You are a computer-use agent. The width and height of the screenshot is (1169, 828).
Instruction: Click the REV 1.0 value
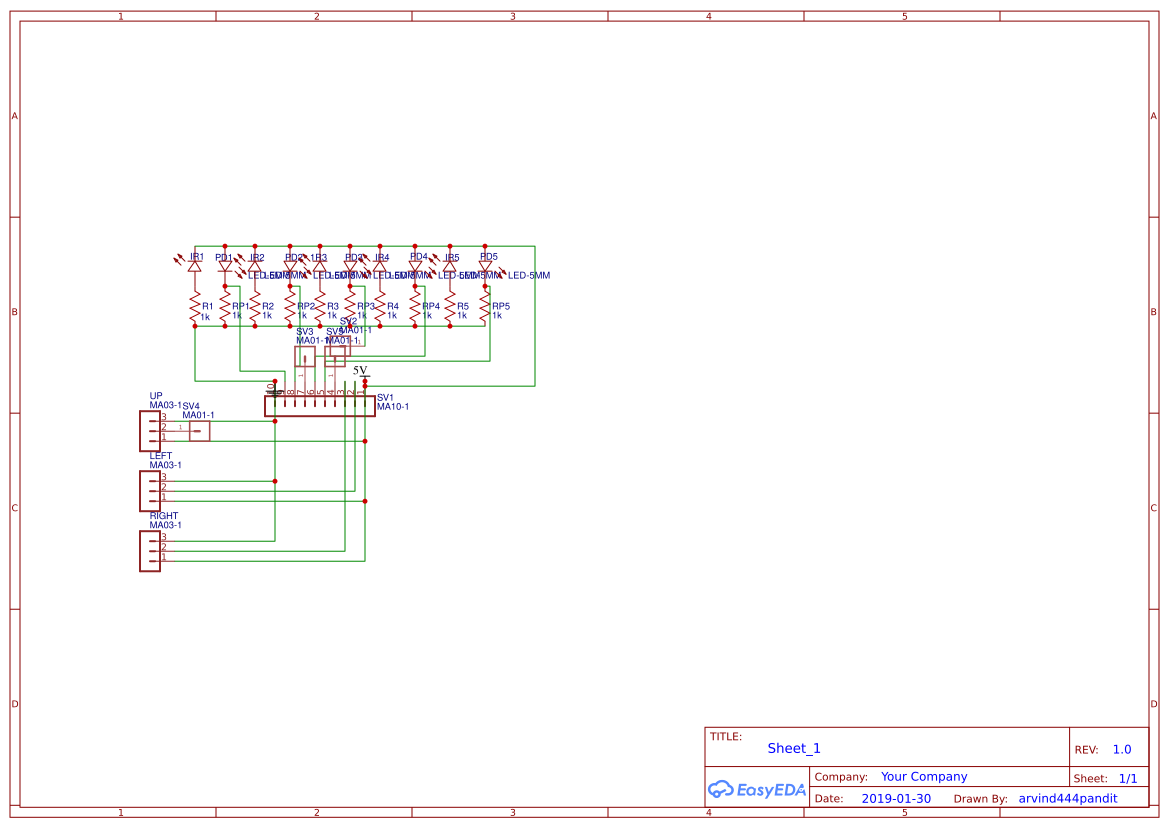click(1121, 749)
